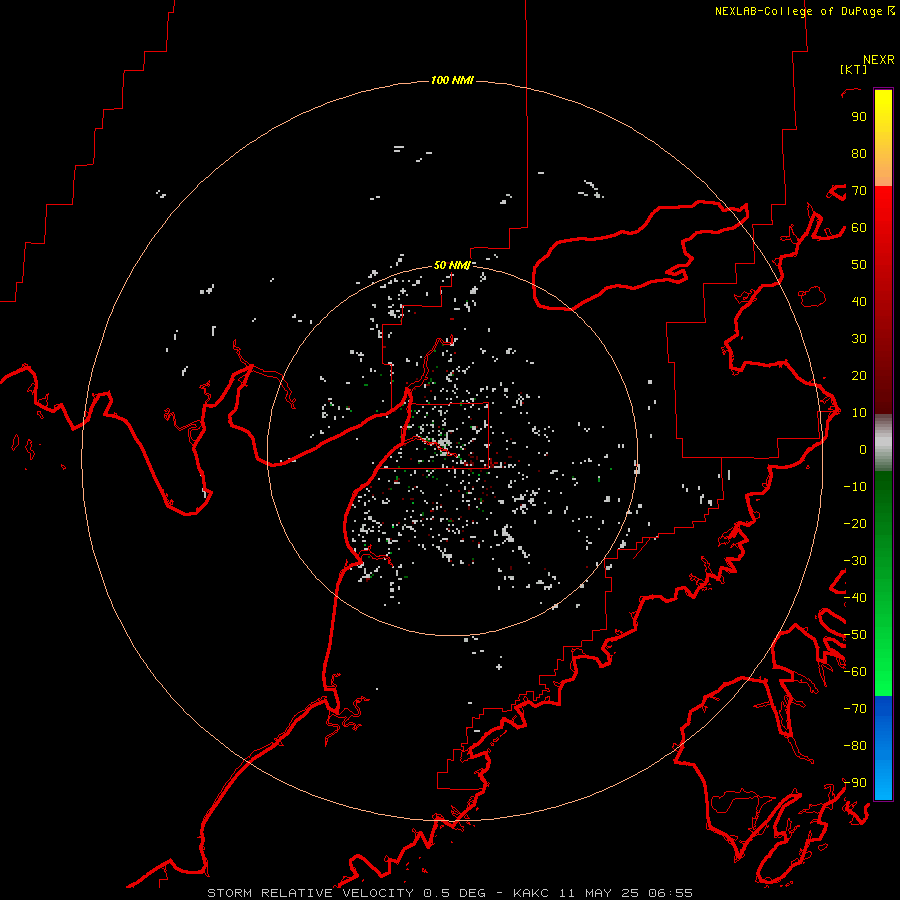
Task: Click the 90 value on velocity scale
Action: tap(859, 117)
